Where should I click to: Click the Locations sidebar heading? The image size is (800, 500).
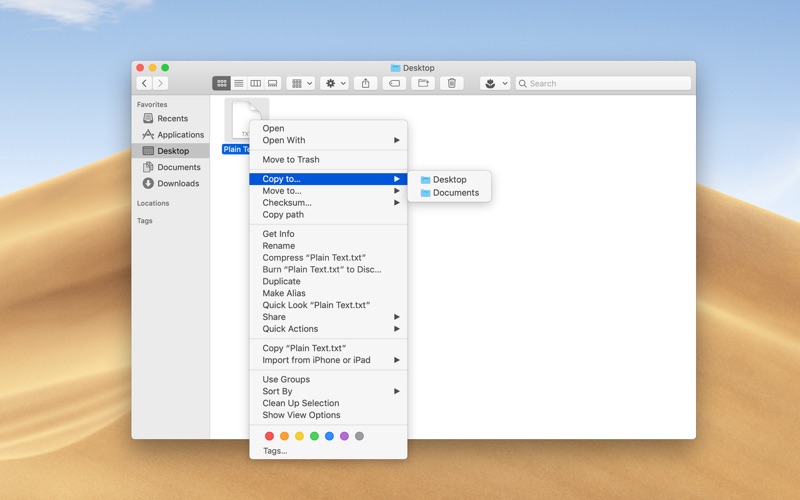(x=153, y=203)
